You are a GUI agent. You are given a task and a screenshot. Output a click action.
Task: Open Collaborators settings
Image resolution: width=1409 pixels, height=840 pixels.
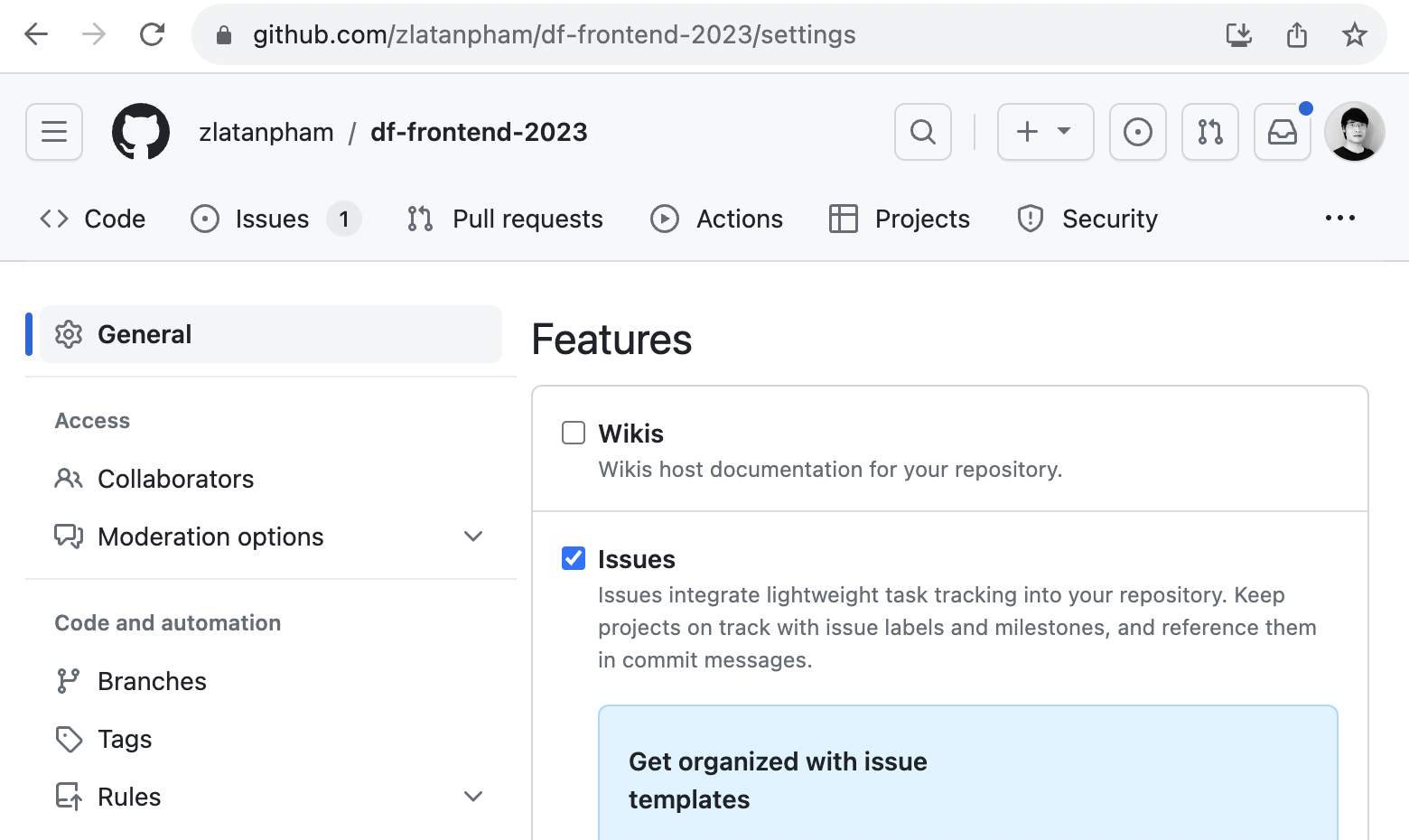pyautogui.click(x=271, y=479)
